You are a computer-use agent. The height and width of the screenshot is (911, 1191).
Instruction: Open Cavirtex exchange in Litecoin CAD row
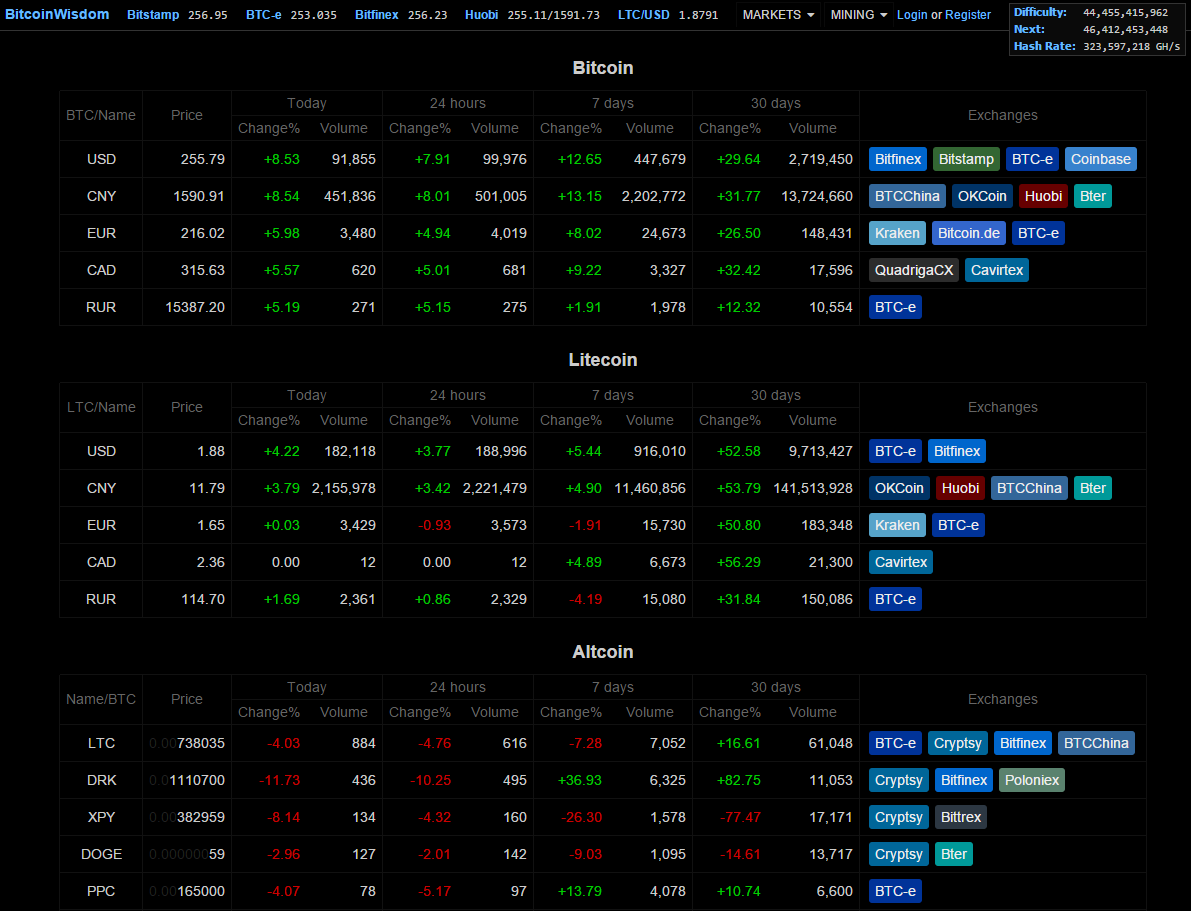click(x=901, y=562)
